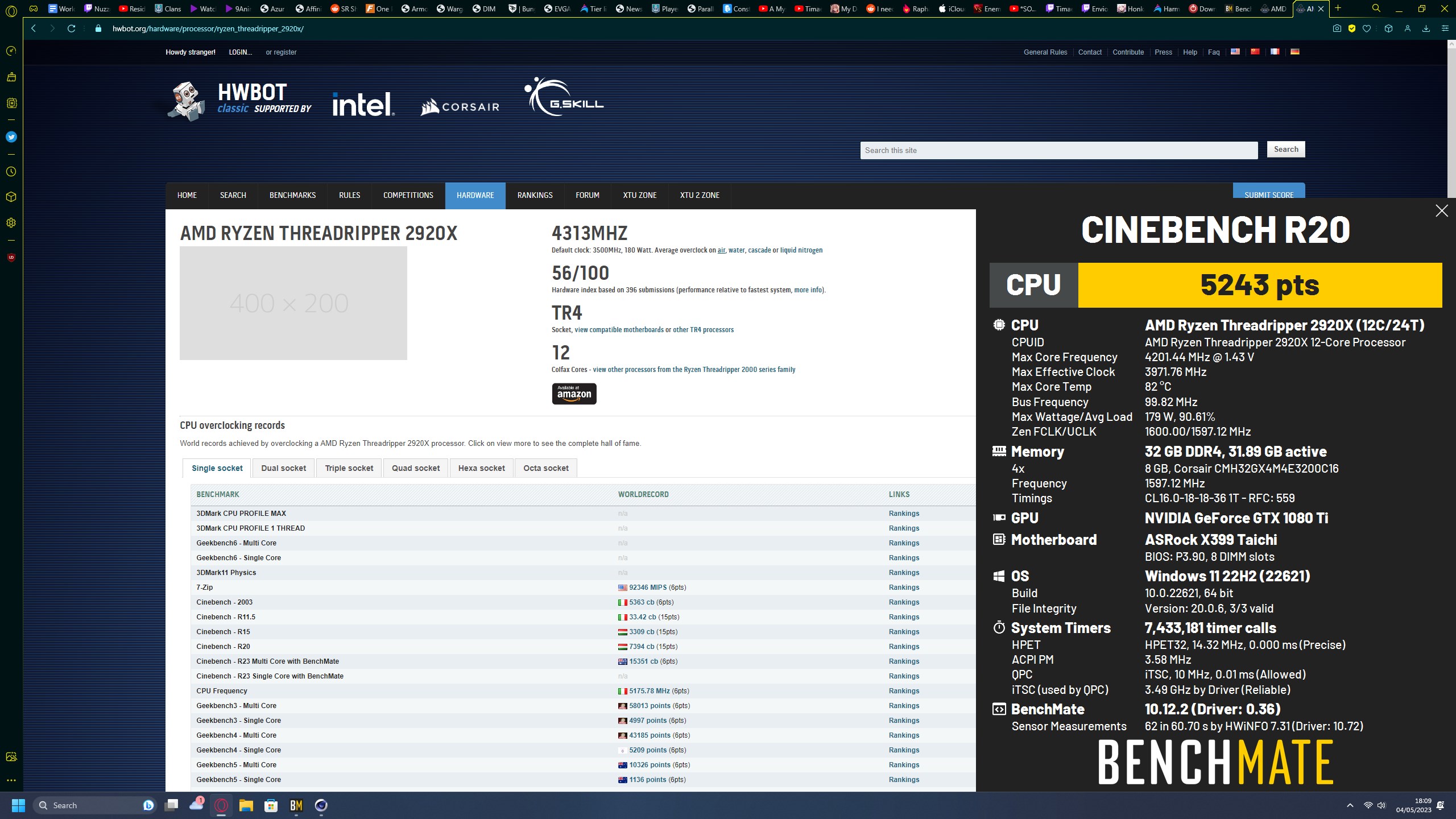The width and height of the screenshot is (1456, 819).
Task: Open Microsoft Store taskbar icon
Action: [271, 805]
